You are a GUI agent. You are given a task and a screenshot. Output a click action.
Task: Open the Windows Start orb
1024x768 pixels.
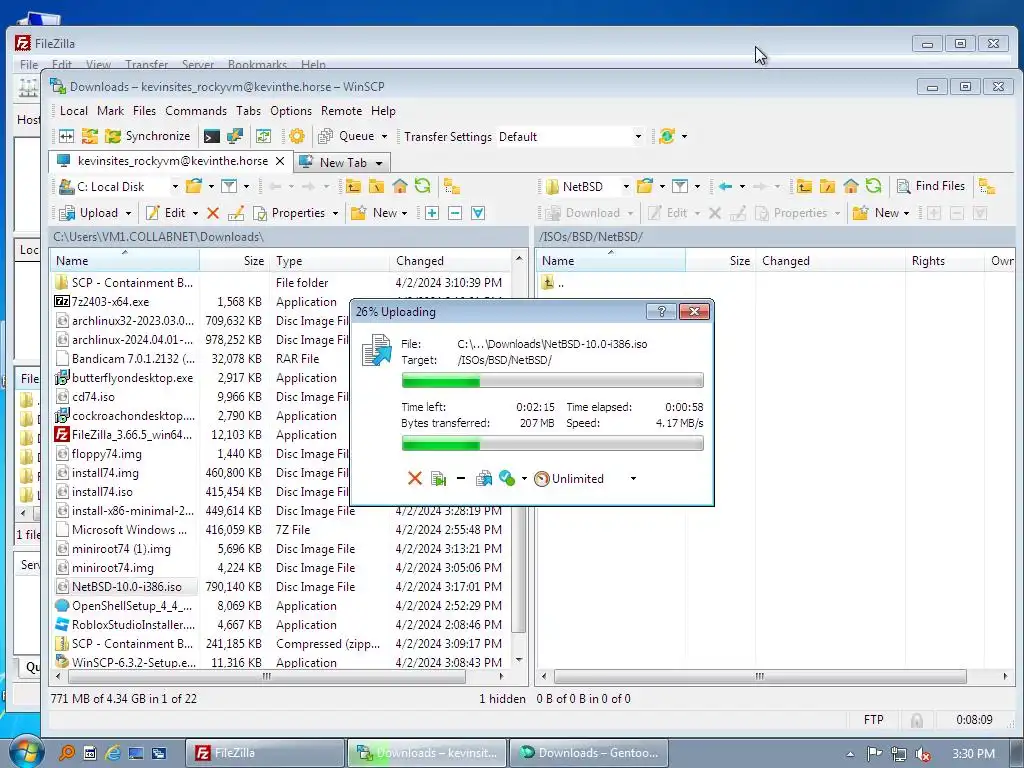(27, 752)
